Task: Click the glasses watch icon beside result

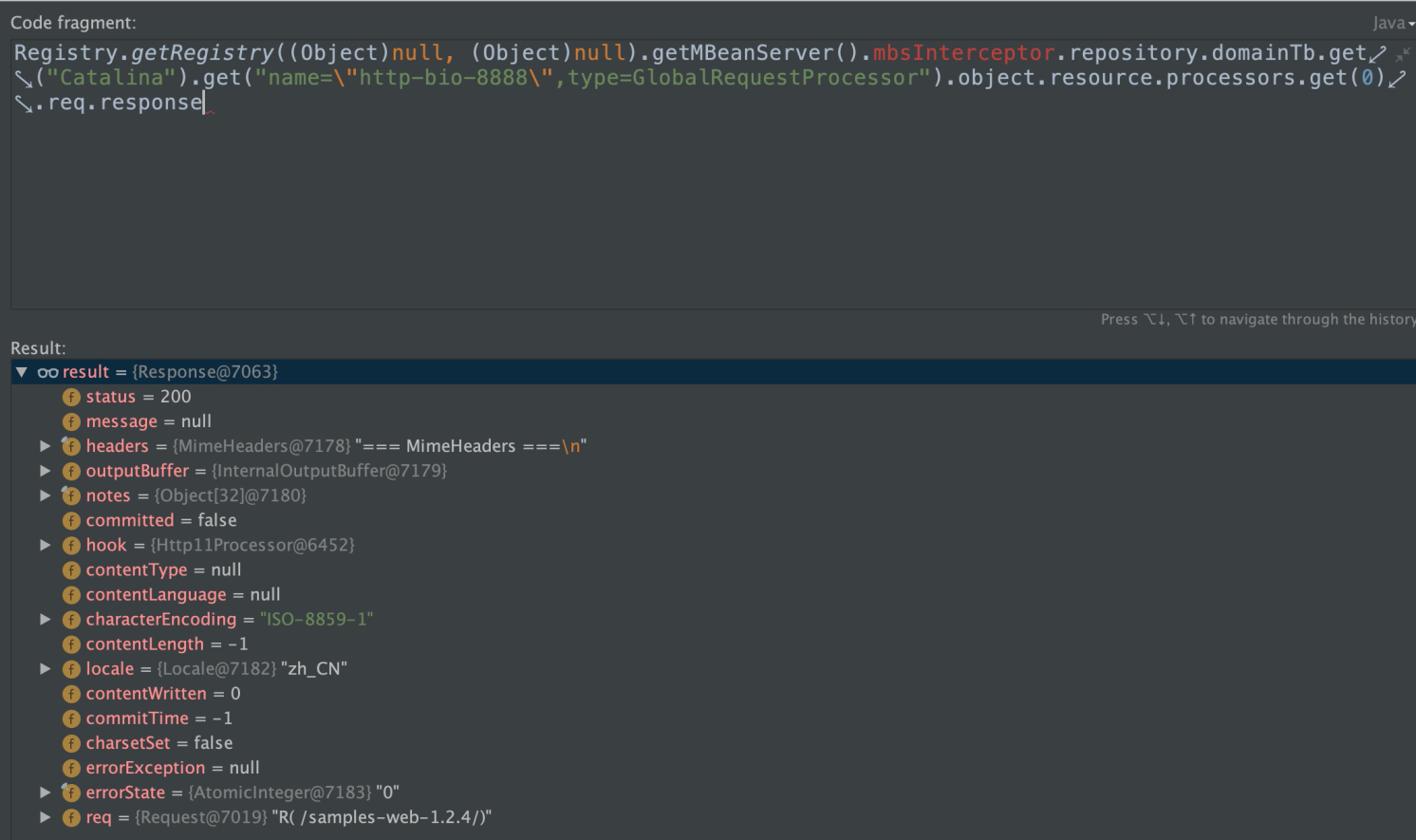Action: pyautogui.click(x=47, y=372)
